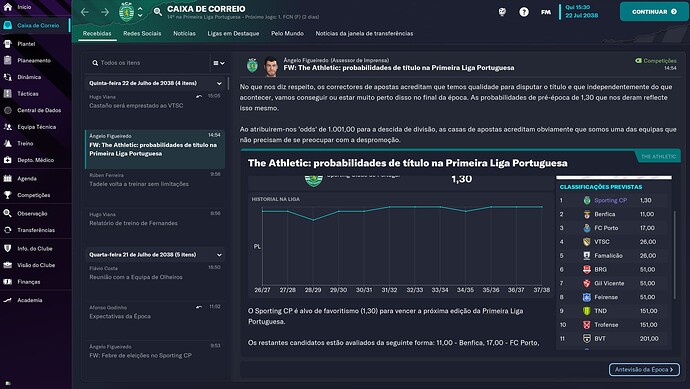
Task: Click the back navigation arrow
Action: point(85,12)
